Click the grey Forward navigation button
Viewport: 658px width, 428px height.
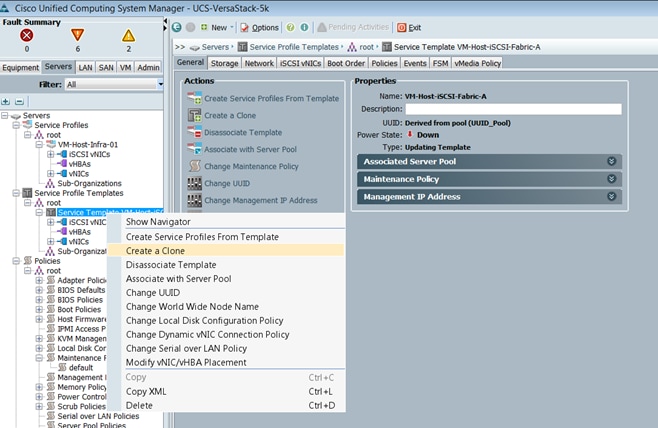click(x=191, y=27)
